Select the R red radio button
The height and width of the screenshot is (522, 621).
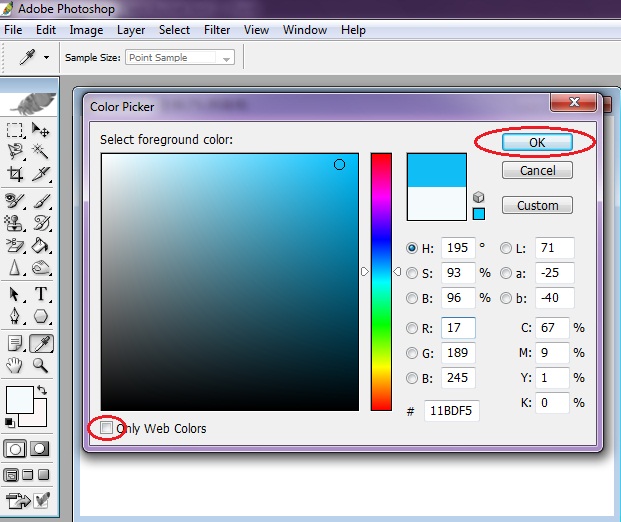click(412, 328)
